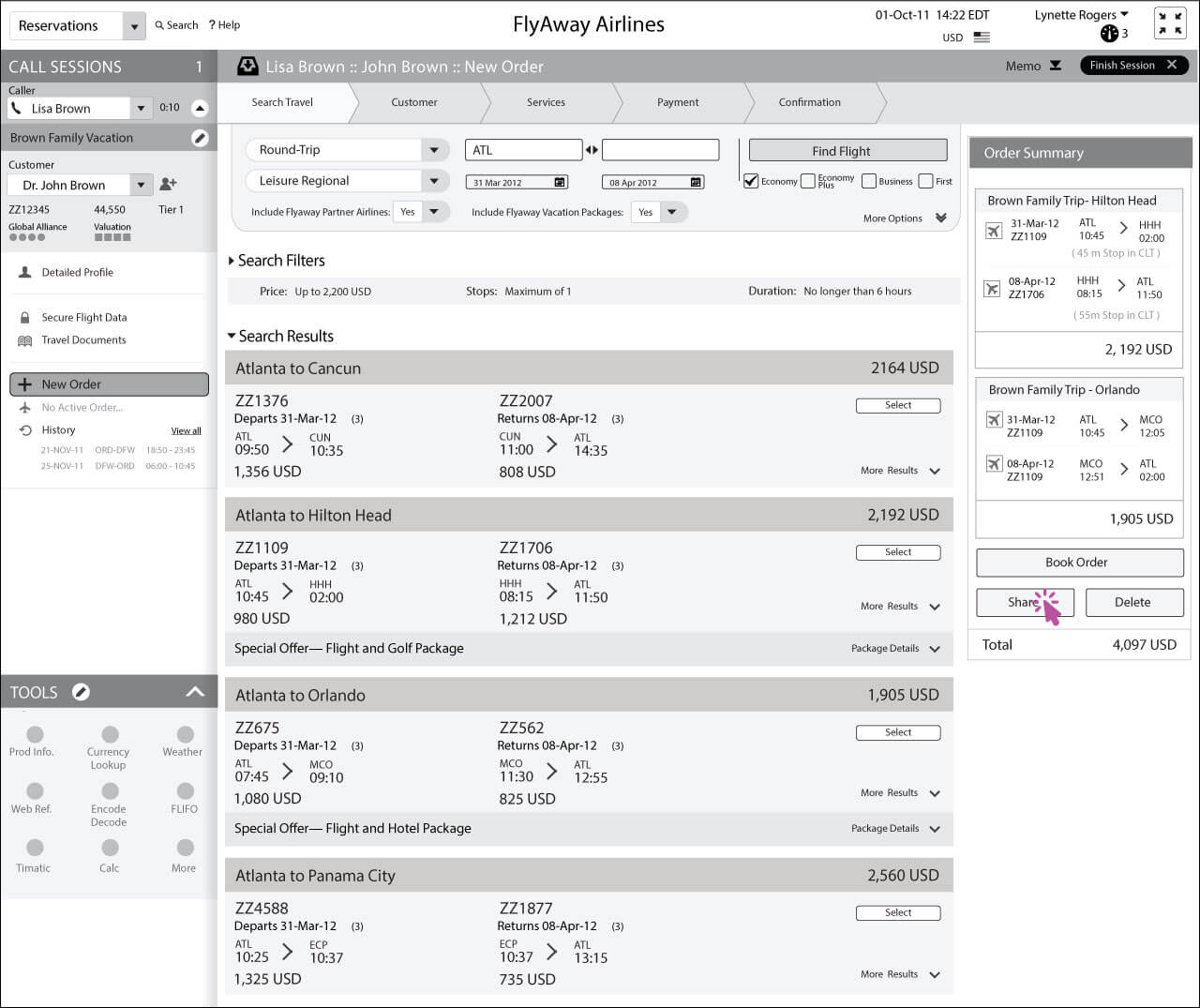Open the Currency Lookup tool

110,736
